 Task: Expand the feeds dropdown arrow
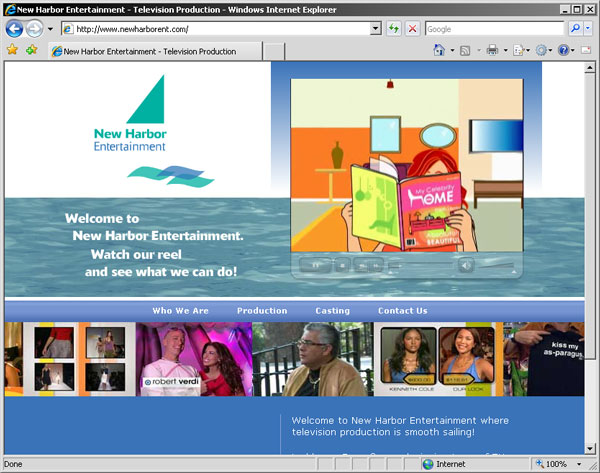pyautogui.click(x=479, y=50)
